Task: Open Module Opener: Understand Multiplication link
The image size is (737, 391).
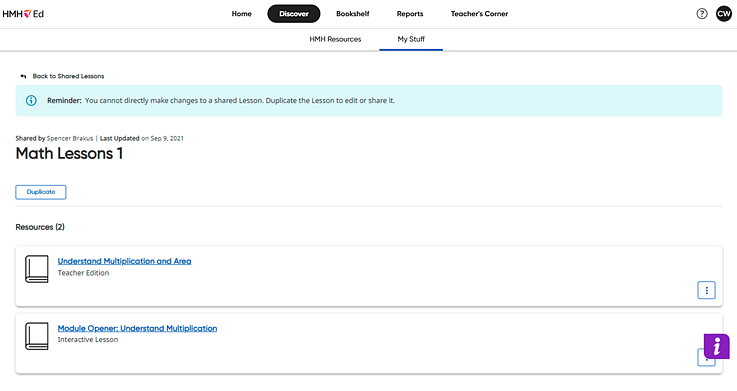Action: click(x=137, y=328)
